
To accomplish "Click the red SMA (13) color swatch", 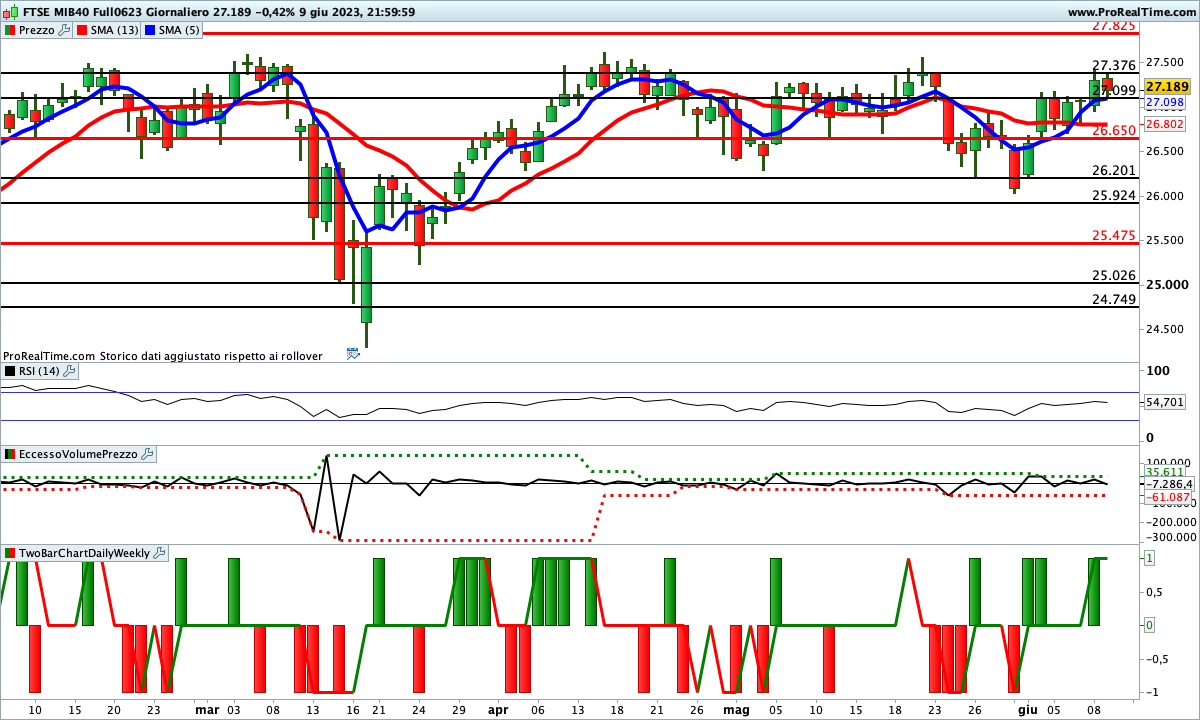I will tap(81, 30).
